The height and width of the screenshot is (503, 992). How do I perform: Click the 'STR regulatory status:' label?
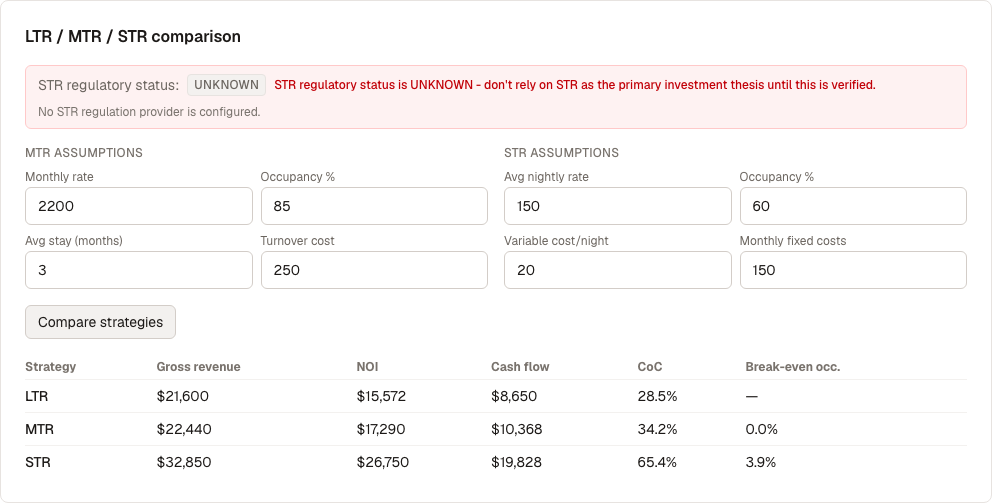(x=109, y=85)
